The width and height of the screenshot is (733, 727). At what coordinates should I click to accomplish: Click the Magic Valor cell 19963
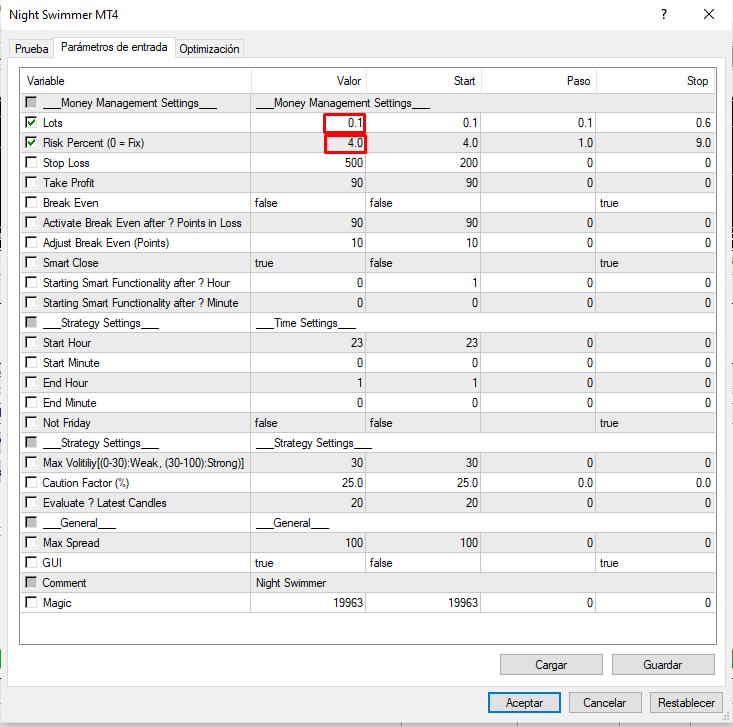(308, 603)
